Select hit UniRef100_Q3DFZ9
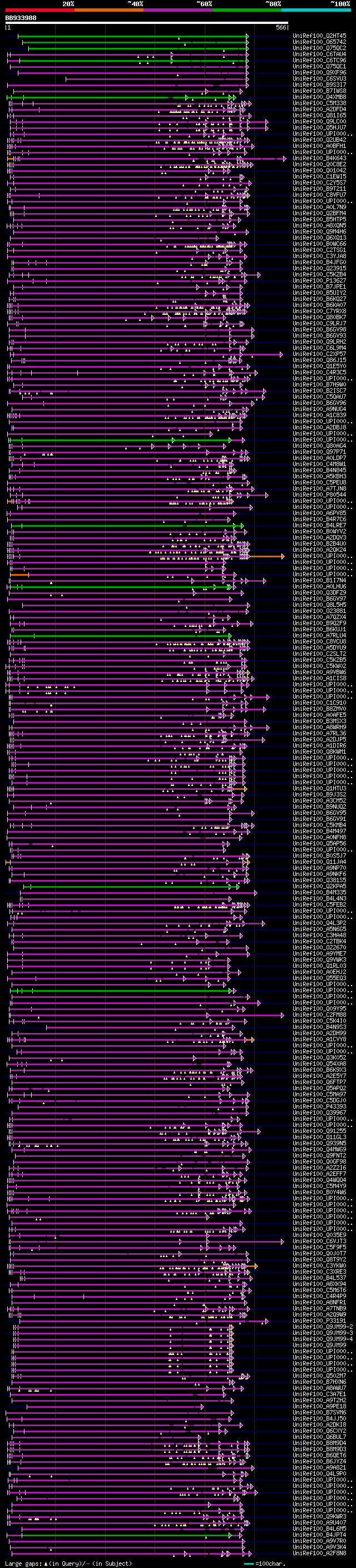 click(x=319, y=592)
